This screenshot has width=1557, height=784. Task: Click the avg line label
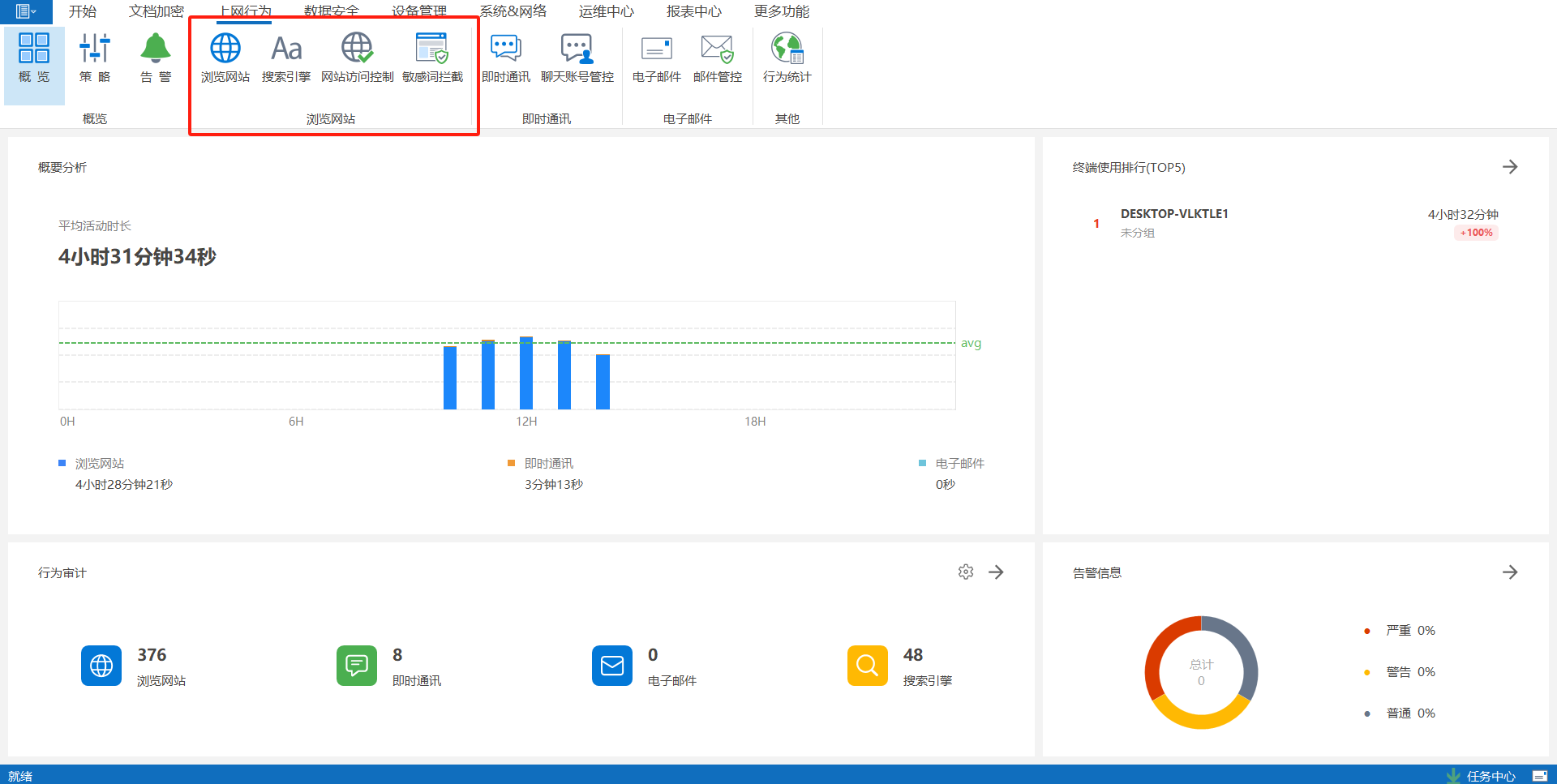[971, 343]
